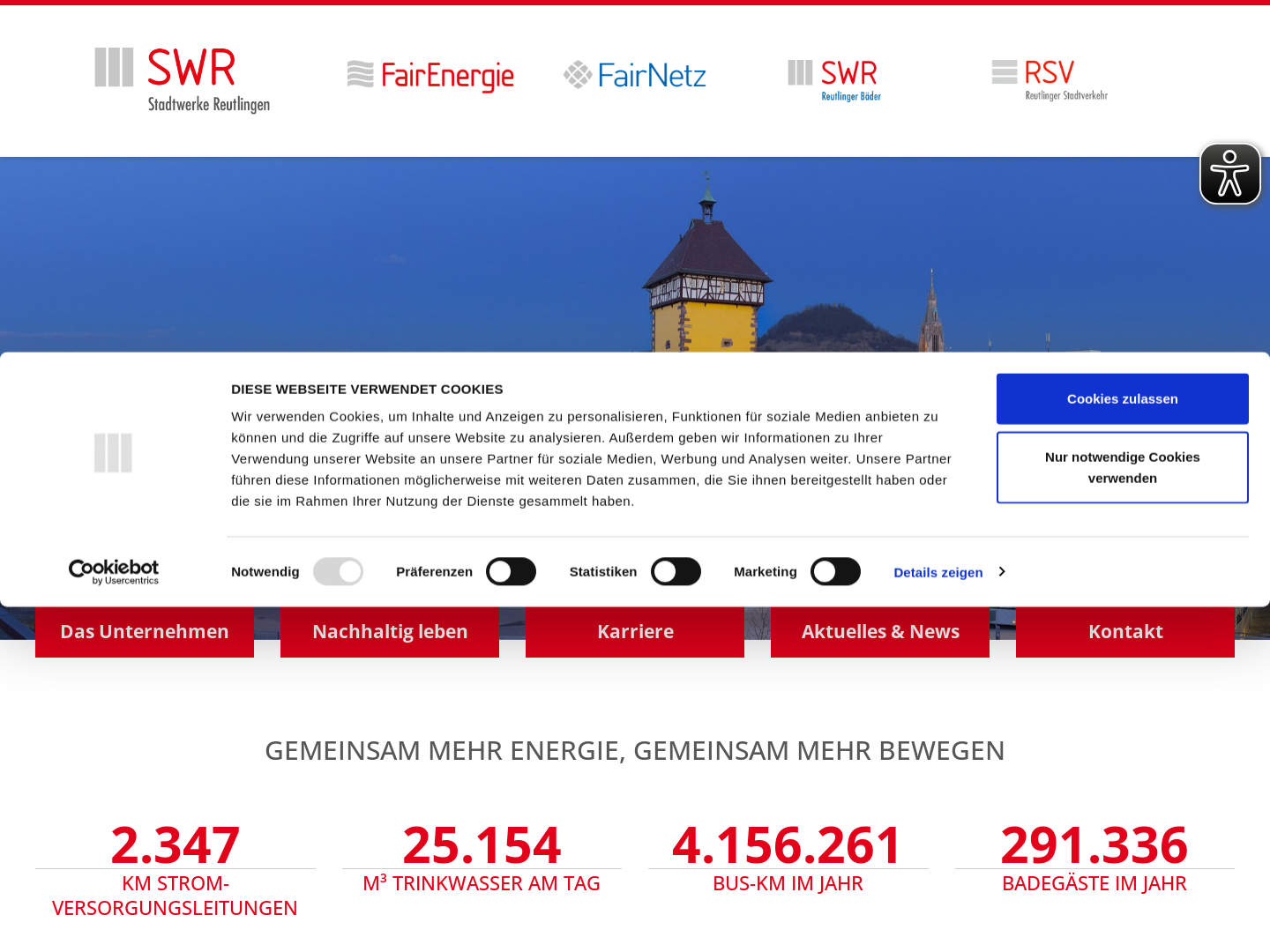Enable the Statistiken cookie switch
This screenshot has width=1270, height=952.
pos(676,572)
